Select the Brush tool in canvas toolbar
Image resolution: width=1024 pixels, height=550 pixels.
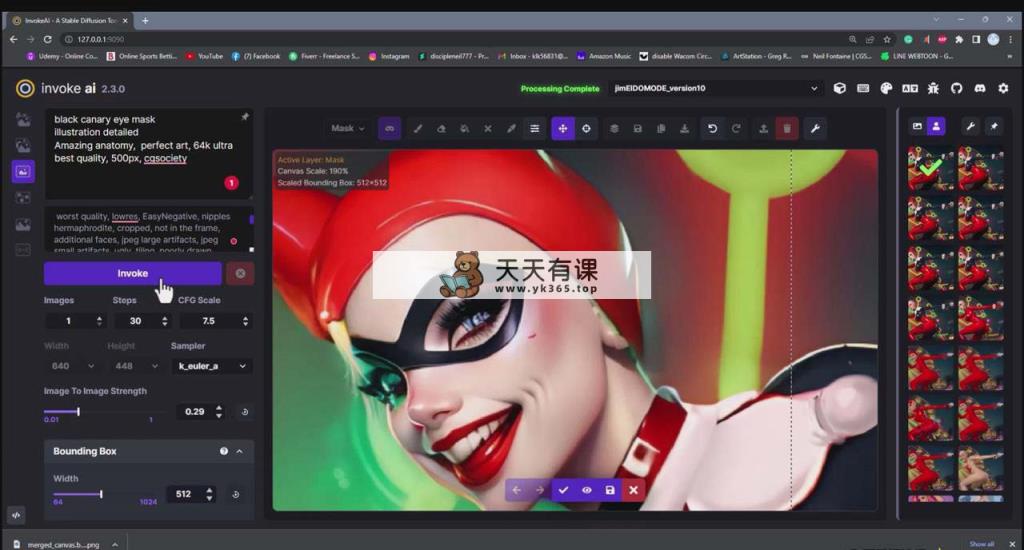coord(418,129)
